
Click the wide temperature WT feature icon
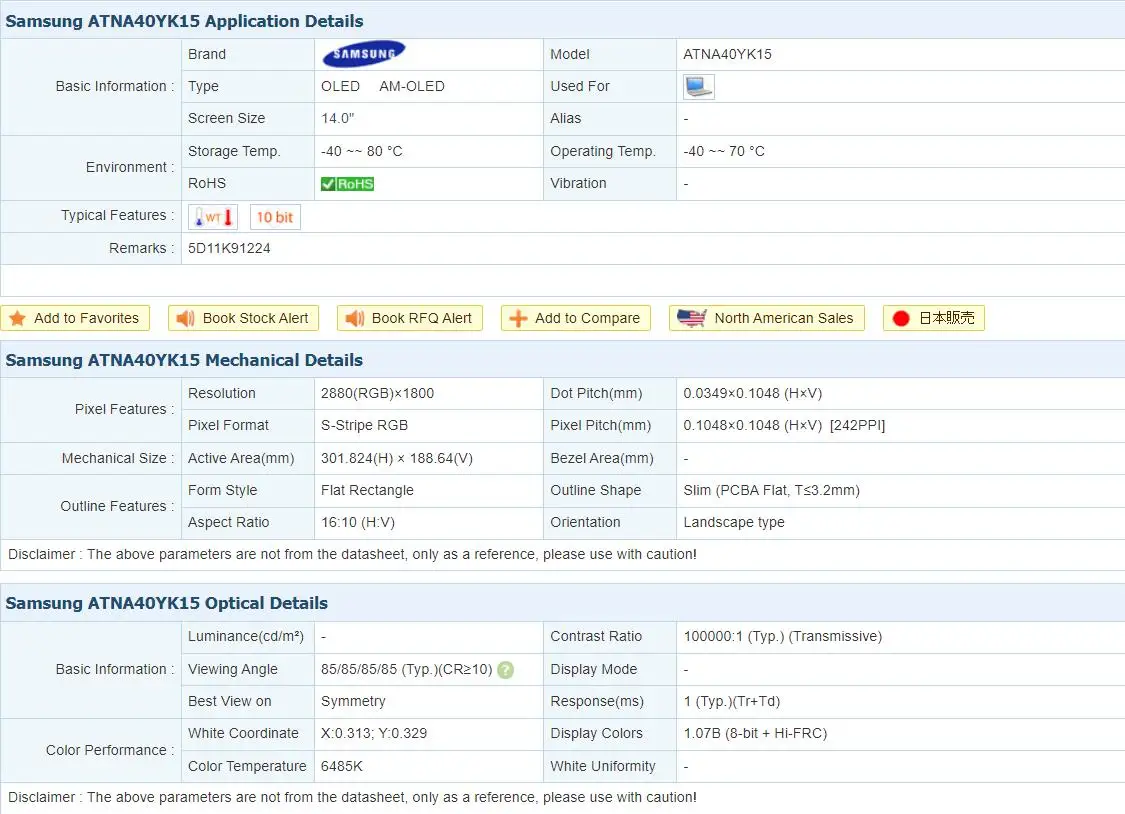pos(213,217)
